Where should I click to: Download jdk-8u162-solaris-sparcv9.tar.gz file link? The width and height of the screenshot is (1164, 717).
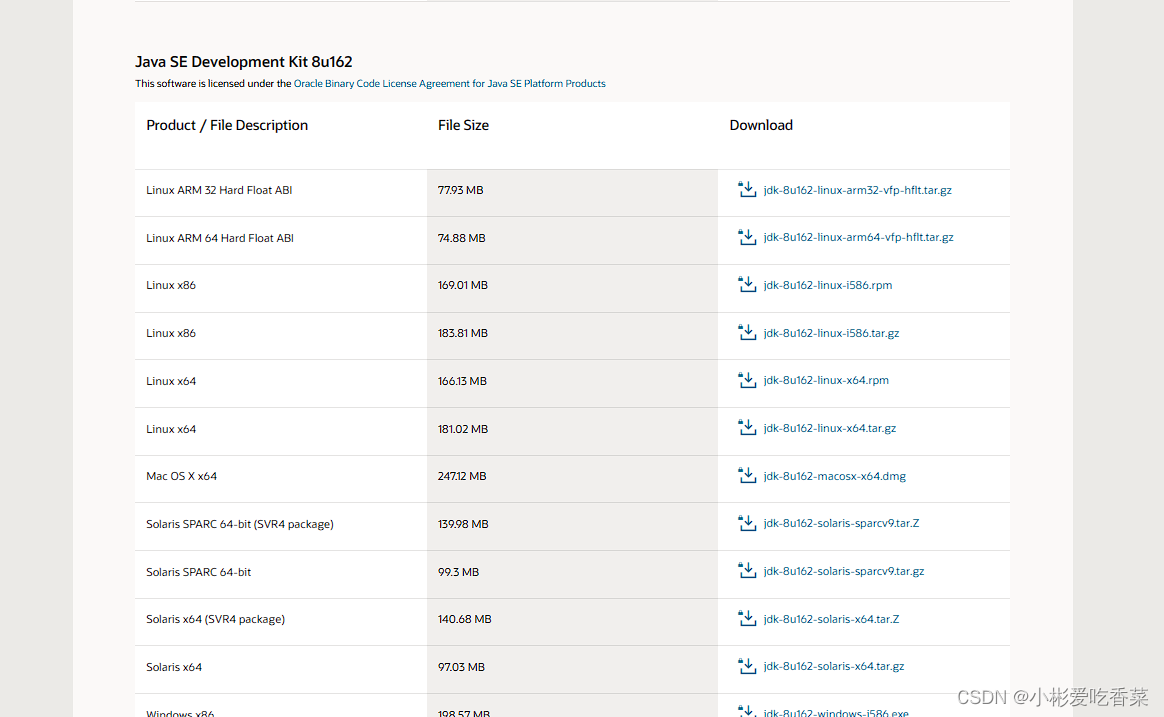pos(843,571)
